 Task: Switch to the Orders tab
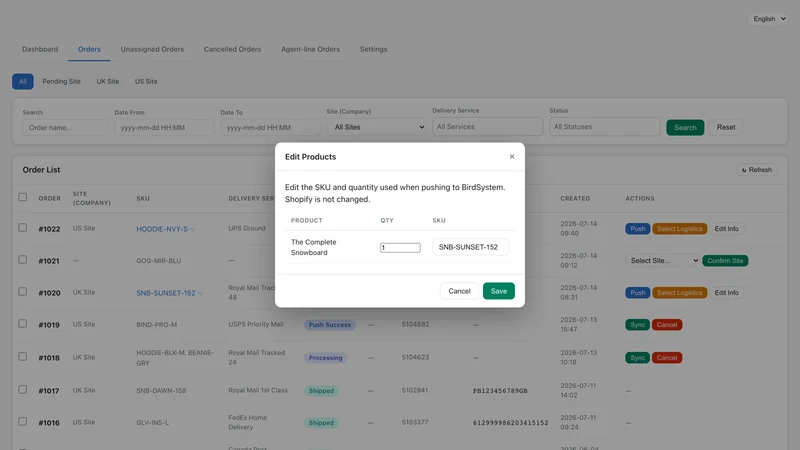89,49
